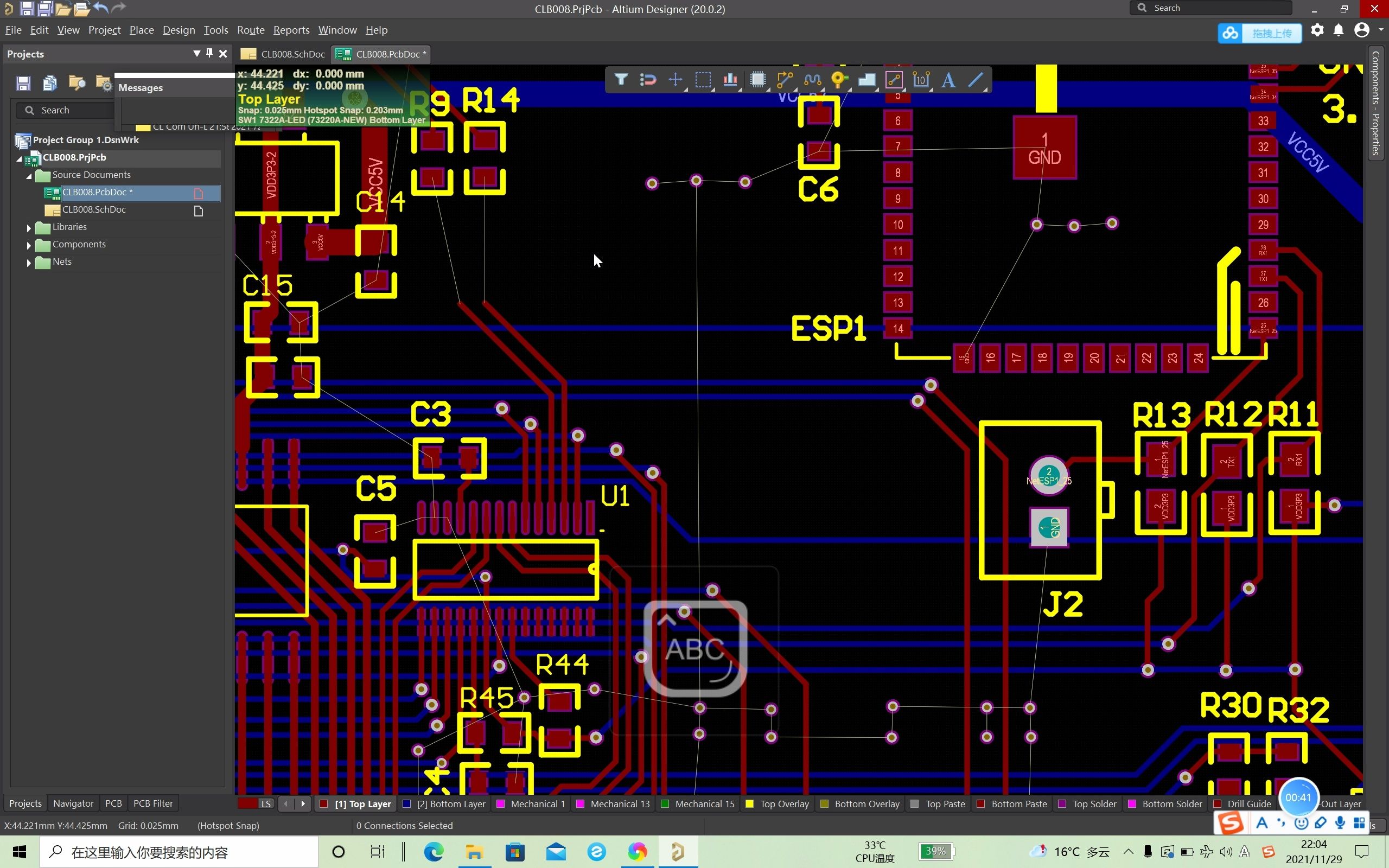1389x868 pixels.
Task: Select the Via placement tool
Action: [839, 80]
